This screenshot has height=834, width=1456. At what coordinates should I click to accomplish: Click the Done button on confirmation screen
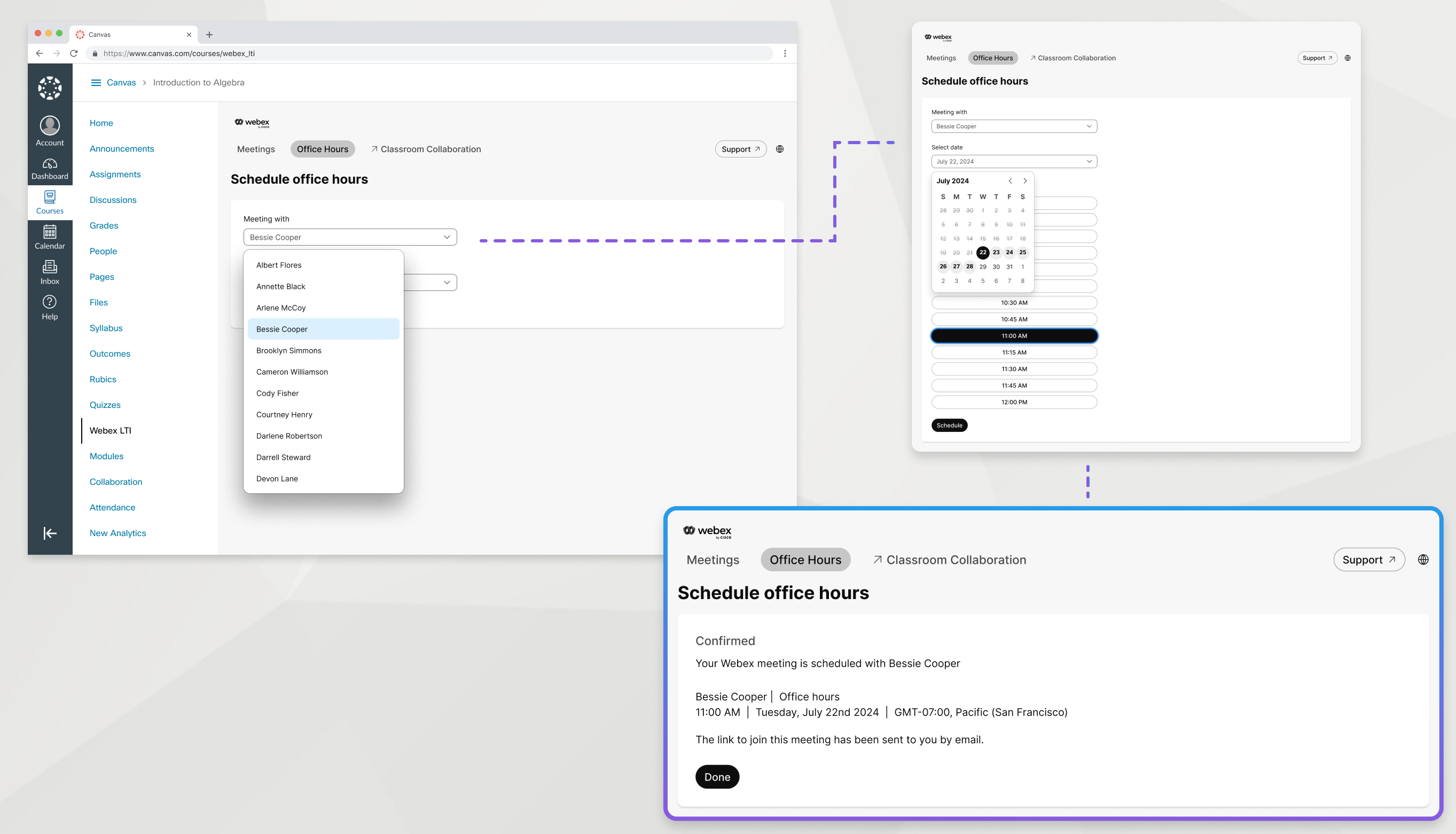coord(717,777)
